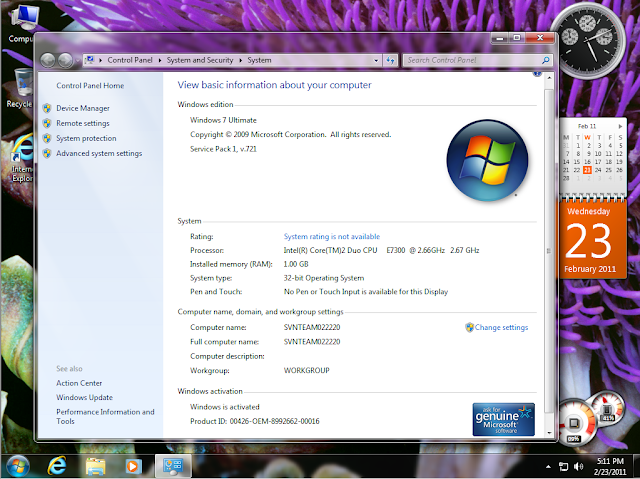
Task: Open Internet Explorer from the taskbar
Action: 59,466
